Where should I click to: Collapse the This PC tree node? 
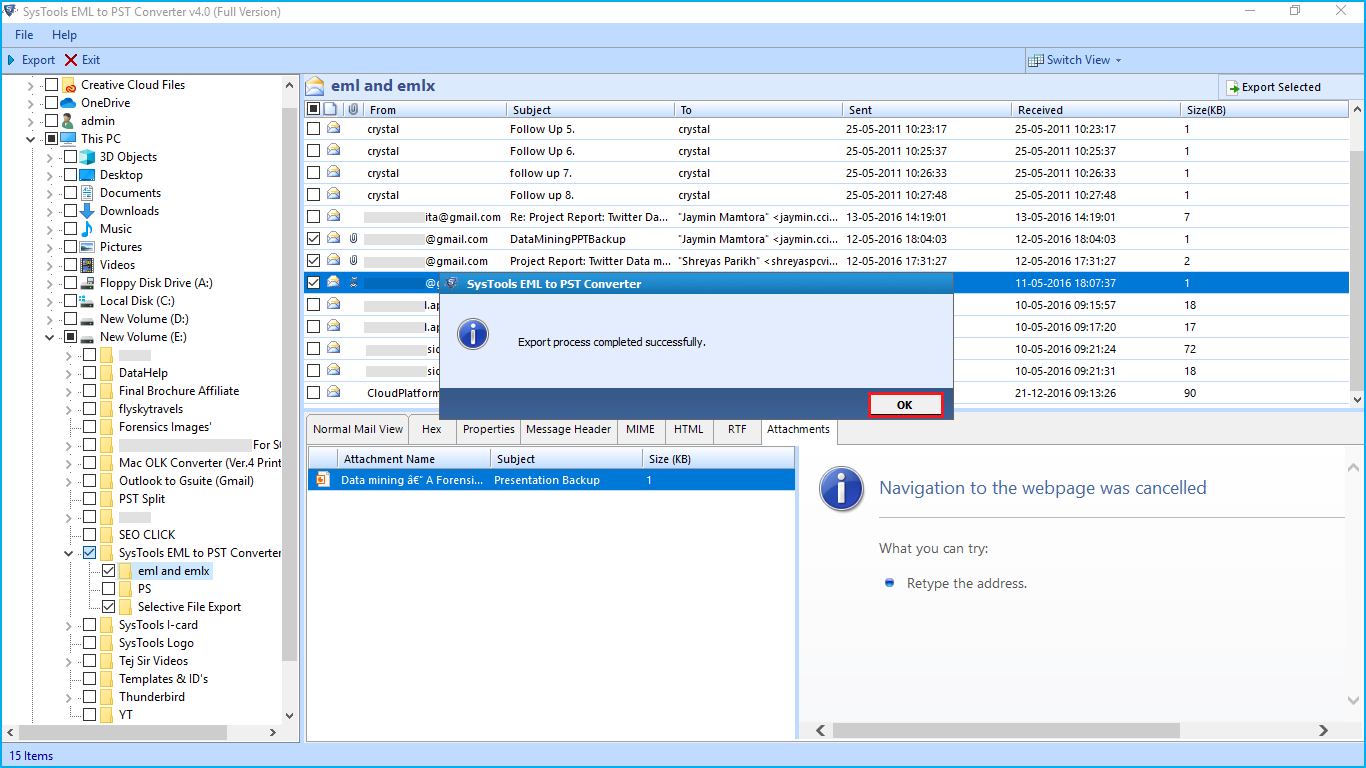click(x=30, y=139)
